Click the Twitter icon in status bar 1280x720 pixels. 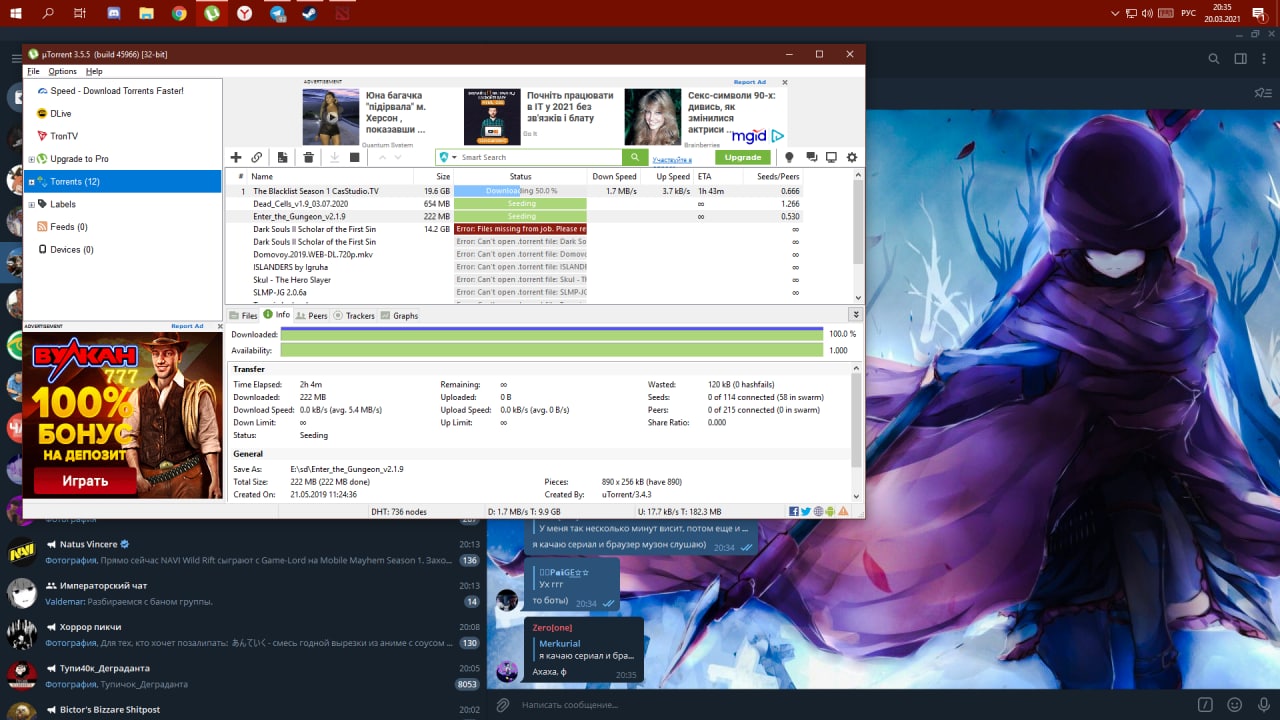(806, 511)
